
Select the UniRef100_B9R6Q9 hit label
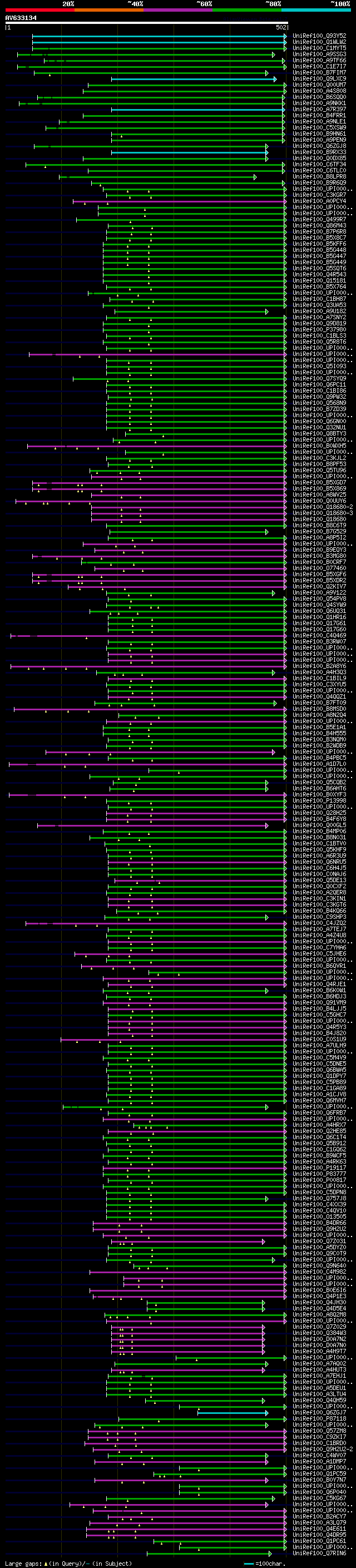pos(319,182)
